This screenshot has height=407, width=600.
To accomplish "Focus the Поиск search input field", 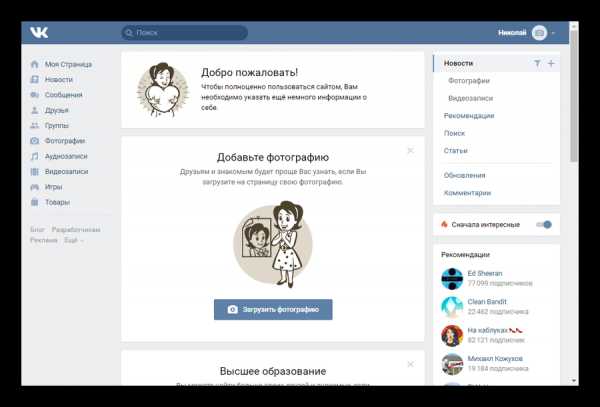I will (185, 33).
